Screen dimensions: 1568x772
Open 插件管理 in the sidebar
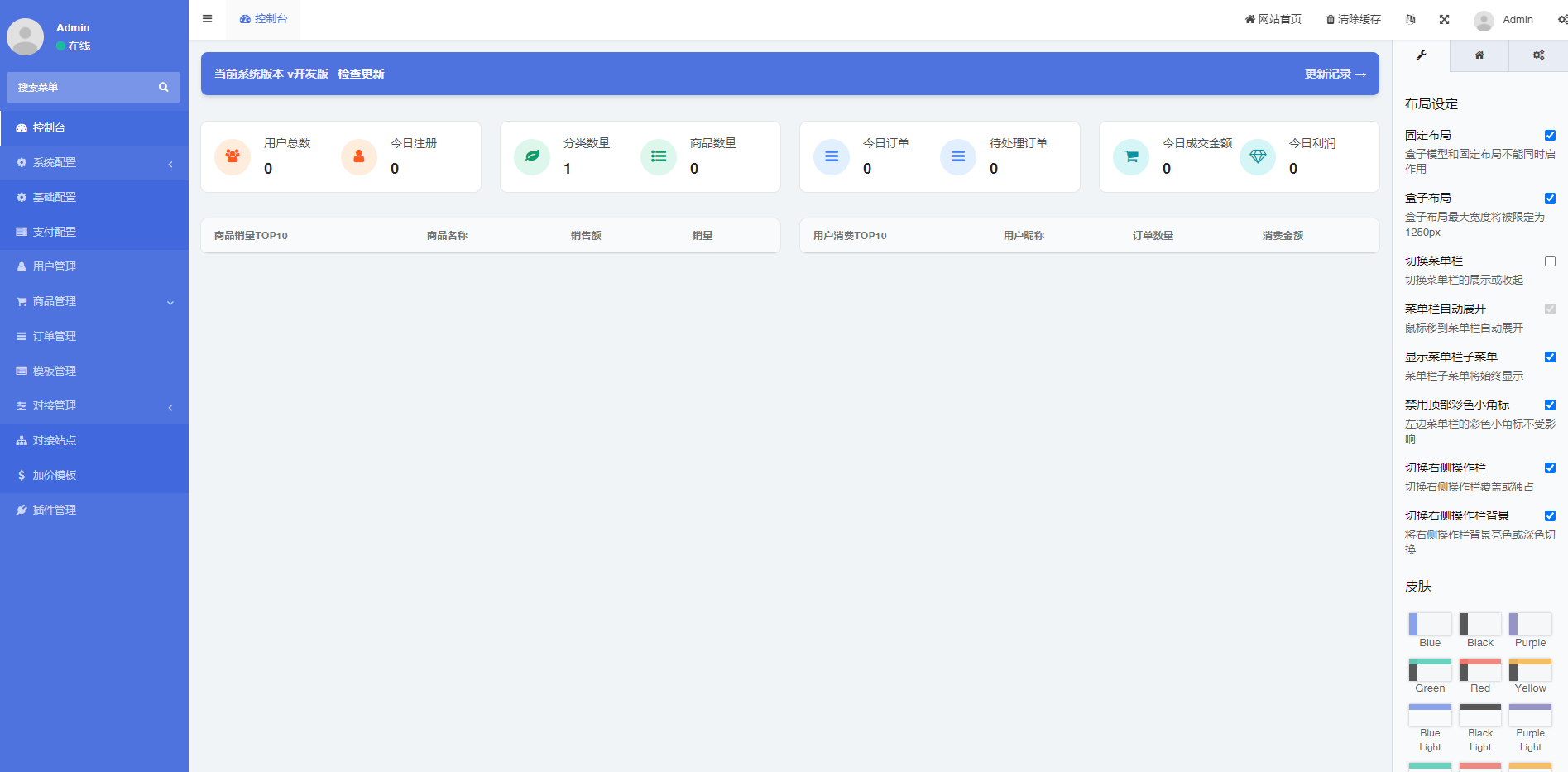coord(94,510)
